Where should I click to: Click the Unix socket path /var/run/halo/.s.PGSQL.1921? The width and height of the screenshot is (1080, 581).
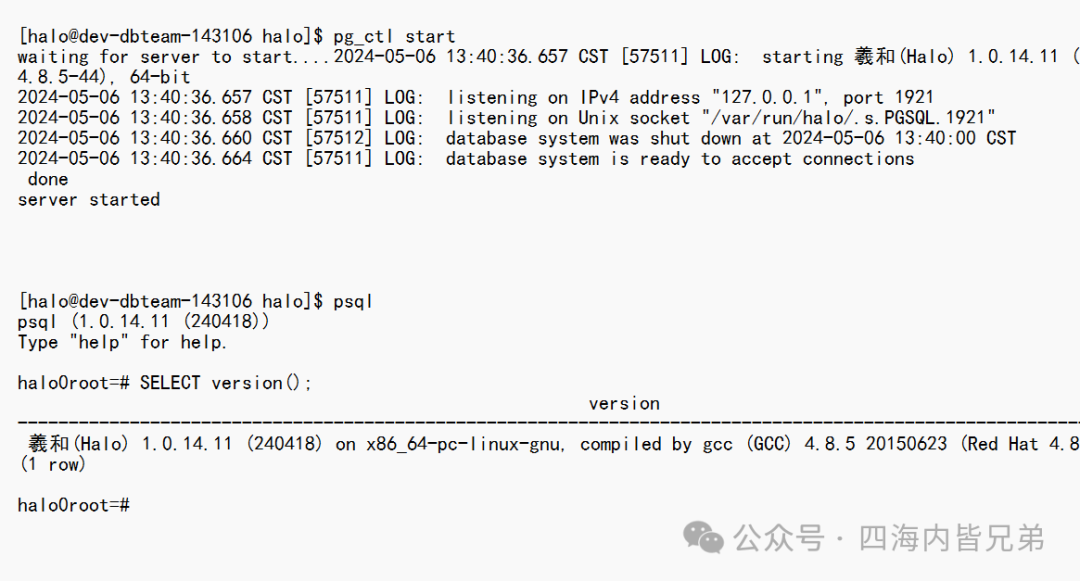[x=849, y=118]
